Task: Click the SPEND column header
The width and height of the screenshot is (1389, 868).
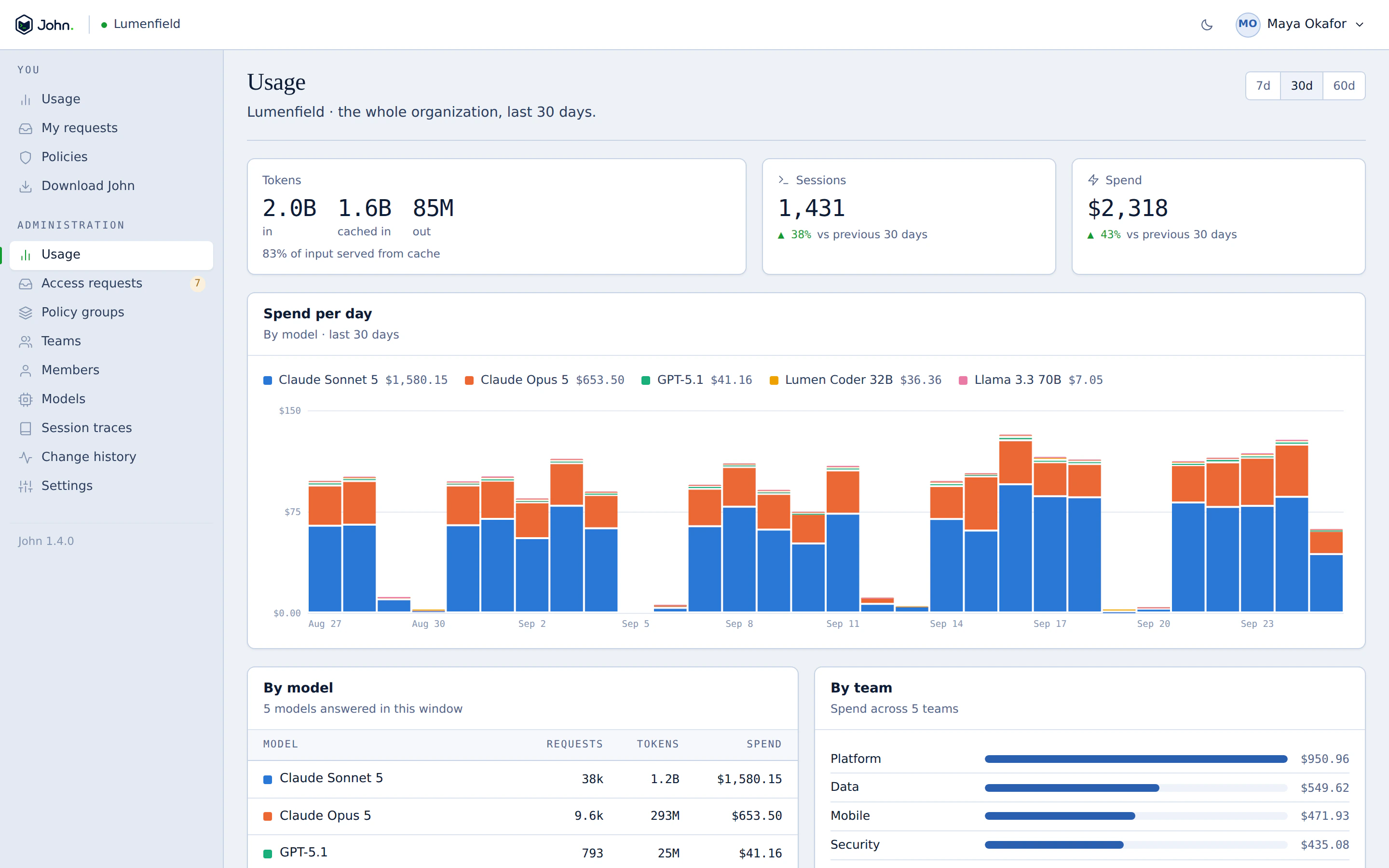Action: click(x=764, y=744)
